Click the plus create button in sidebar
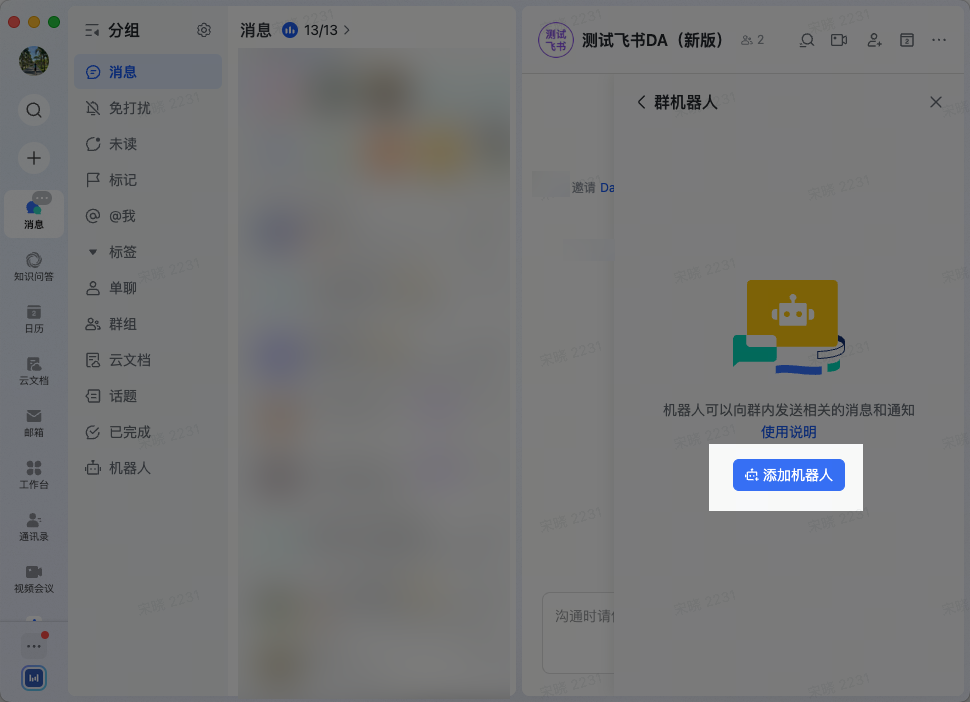 pos(34,158)
